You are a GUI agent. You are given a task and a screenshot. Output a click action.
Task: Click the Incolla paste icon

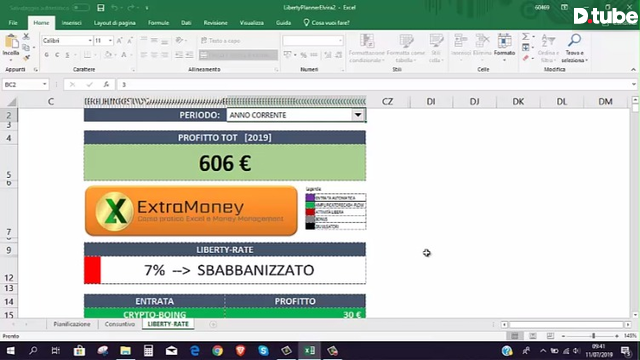pos(11,42)
